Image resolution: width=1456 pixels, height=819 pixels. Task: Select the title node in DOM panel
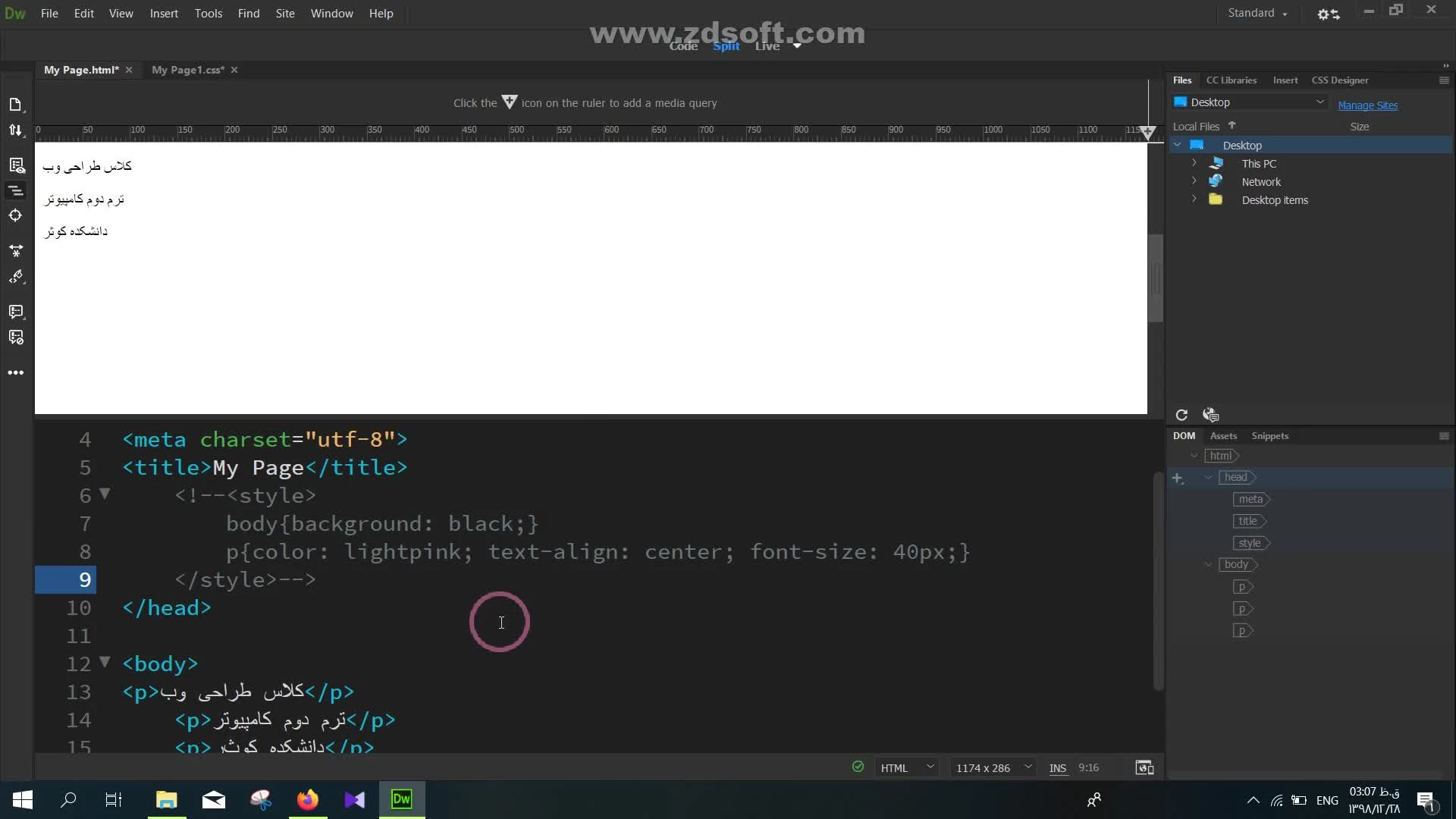[x=1249, y=521]
